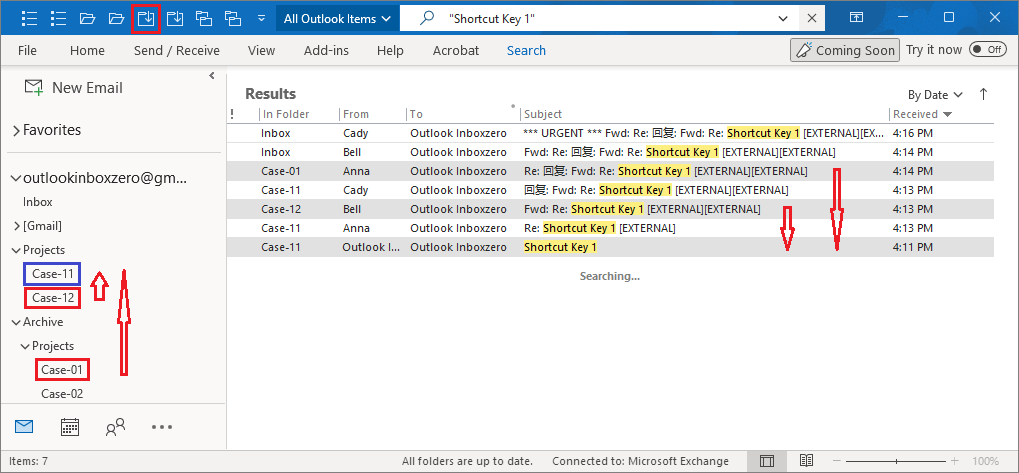Click the New Email button
The height and width of the screenshot is (473, 1019).
(x=74, y=88)
